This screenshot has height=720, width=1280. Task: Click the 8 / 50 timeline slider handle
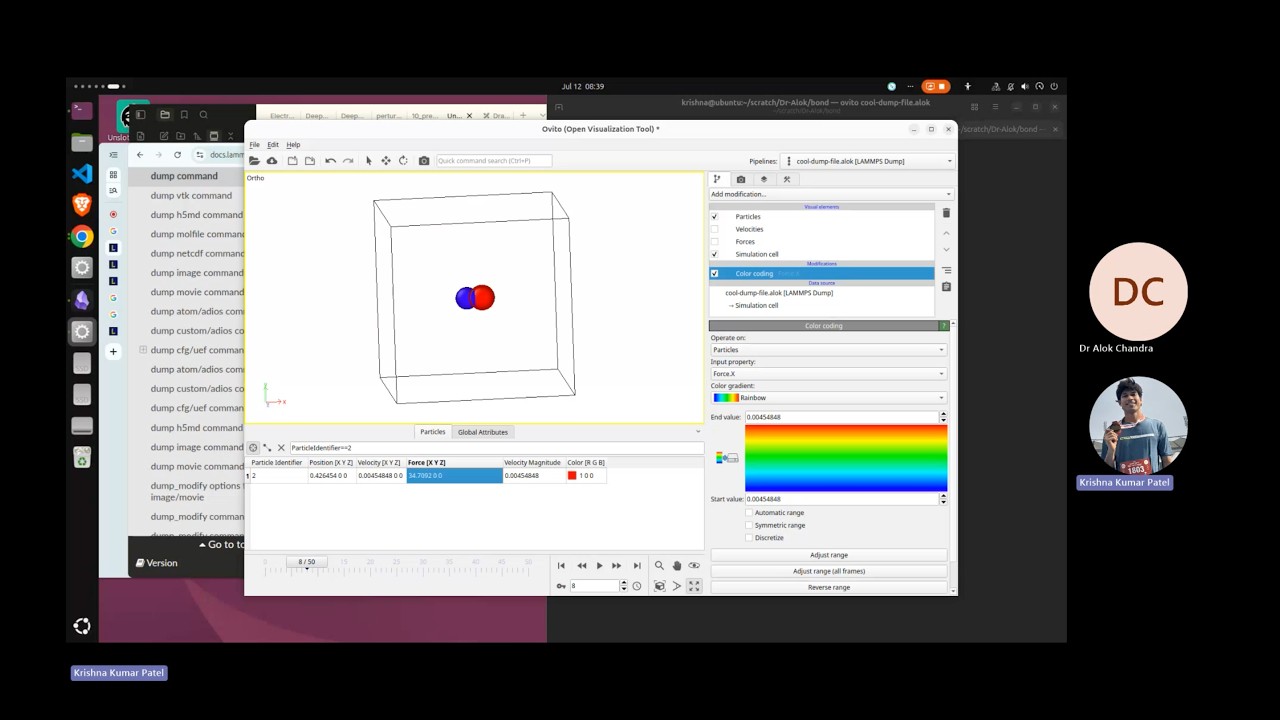coord(307,562)
